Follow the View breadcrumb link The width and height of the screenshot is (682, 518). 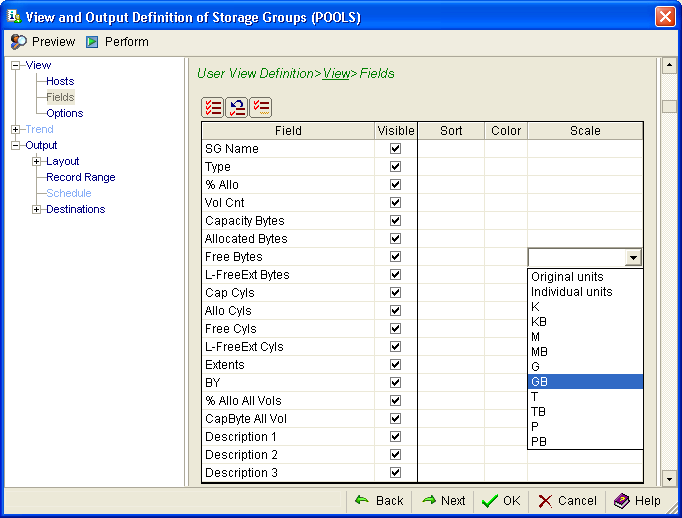coord(336,74)
